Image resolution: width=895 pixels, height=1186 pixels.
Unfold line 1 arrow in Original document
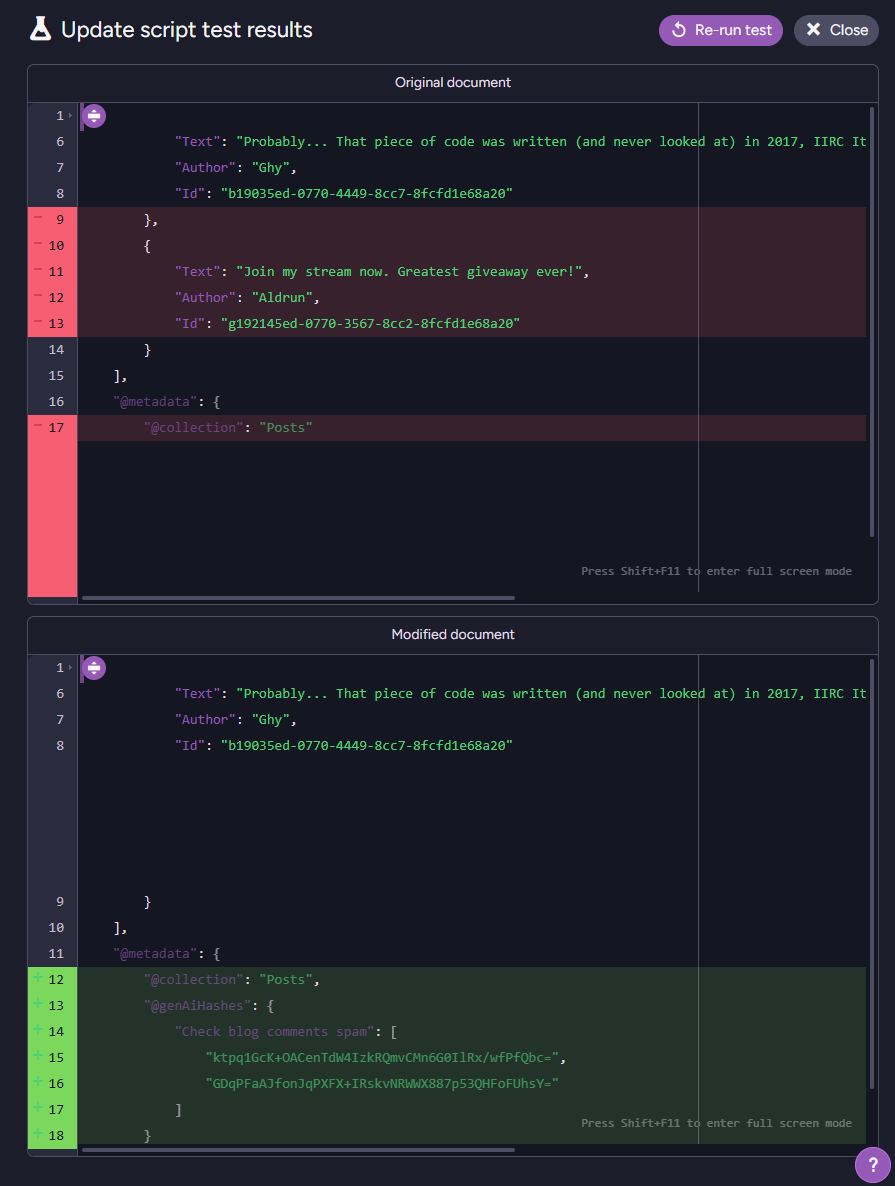(70, 116)
